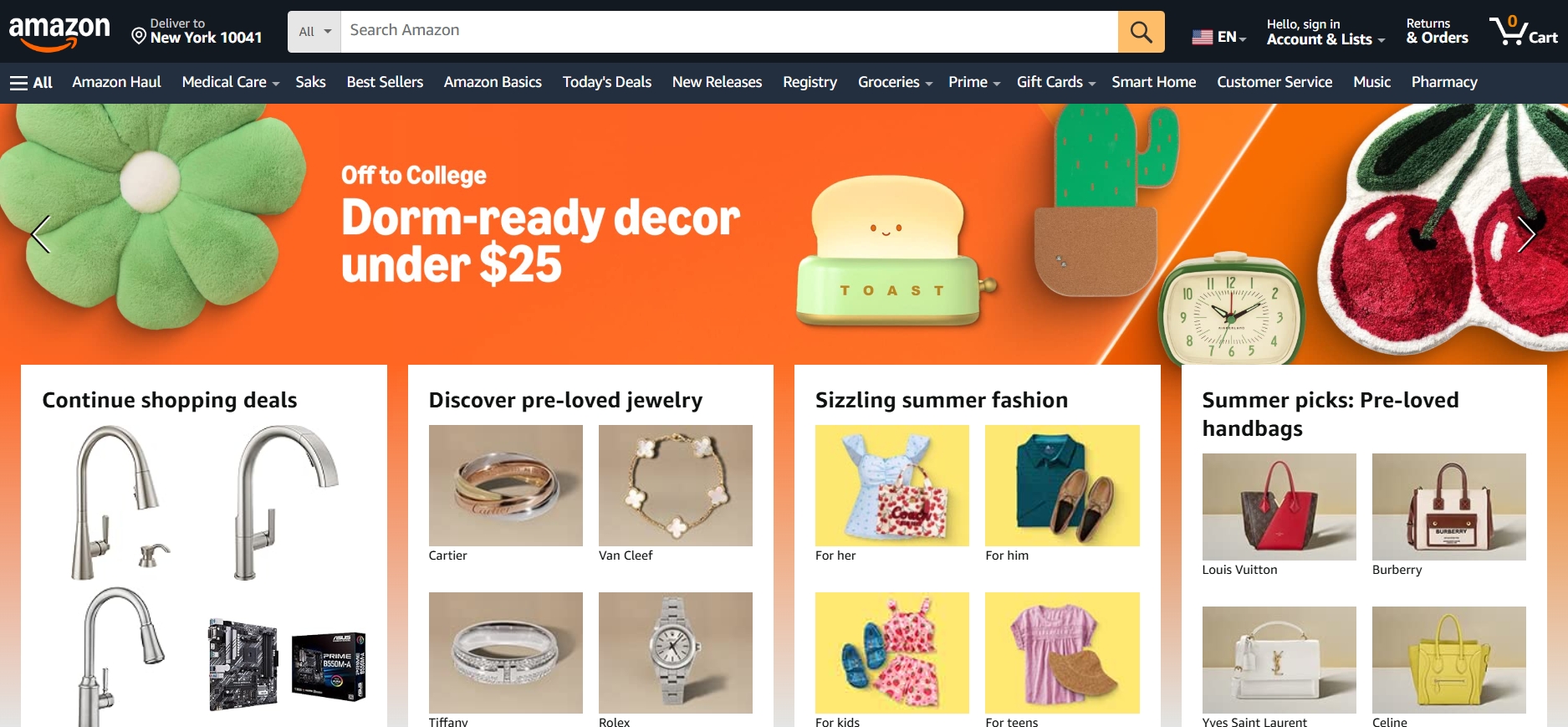Open the shopping cart icon
The image size is (1568, 727).
[1523, 31]
